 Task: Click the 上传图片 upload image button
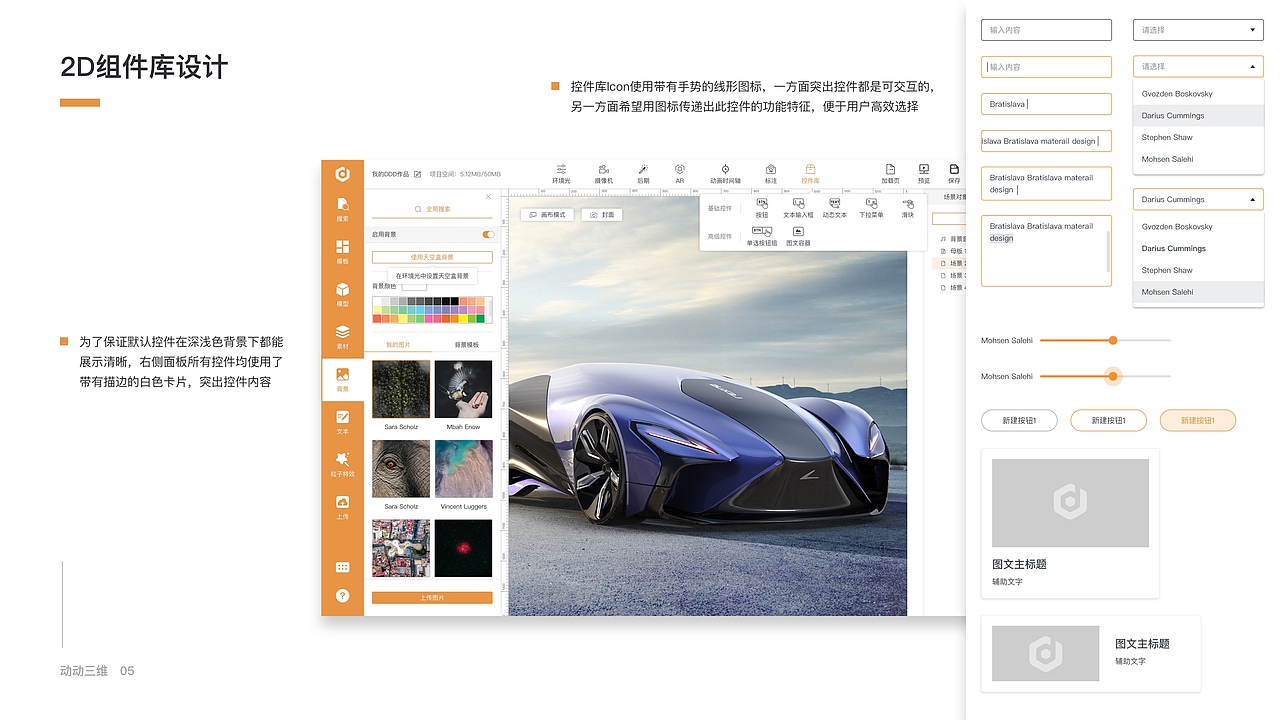click(432, 597)
